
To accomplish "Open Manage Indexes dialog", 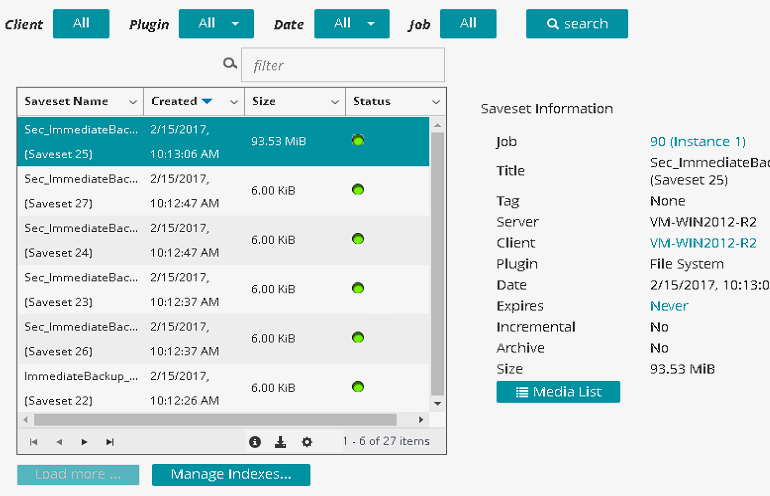I will (231, 475).
